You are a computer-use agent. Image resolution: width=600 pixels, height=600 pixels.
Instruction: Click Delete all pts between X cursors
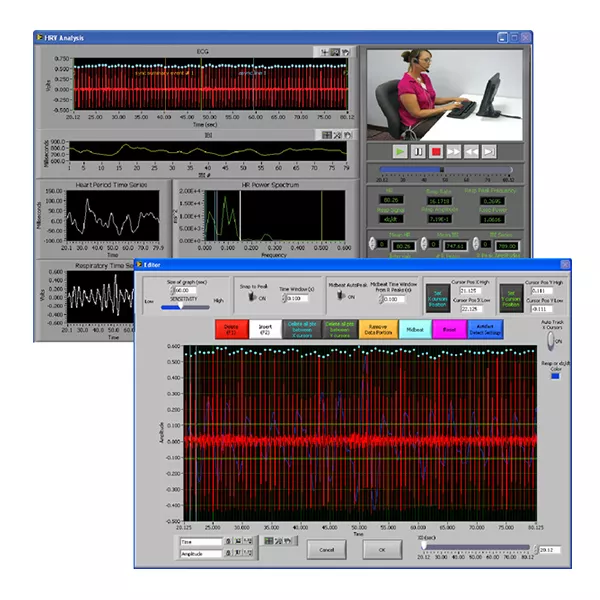[302, 329]
